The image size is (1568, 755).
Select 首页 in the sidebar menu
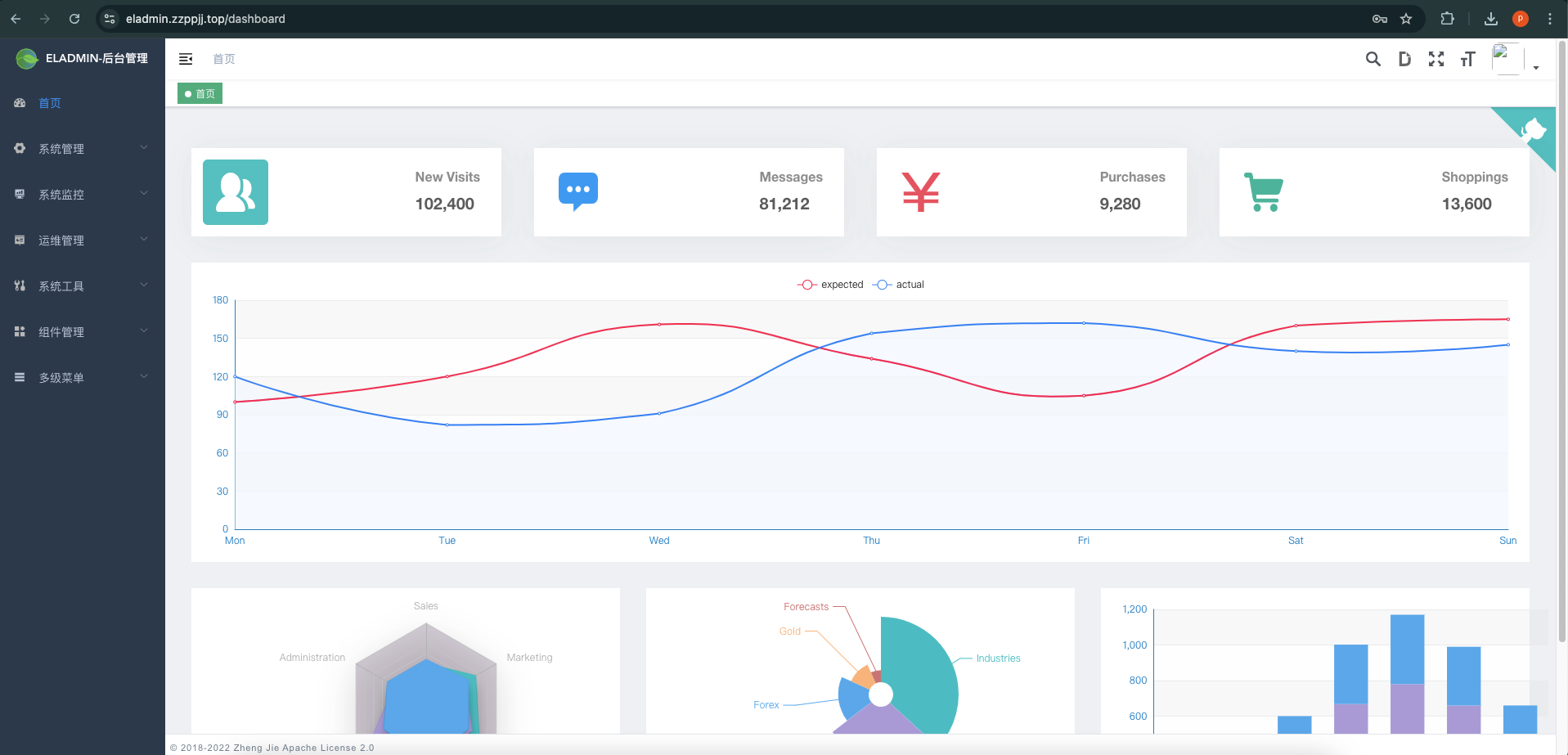[x=50, y=103]
